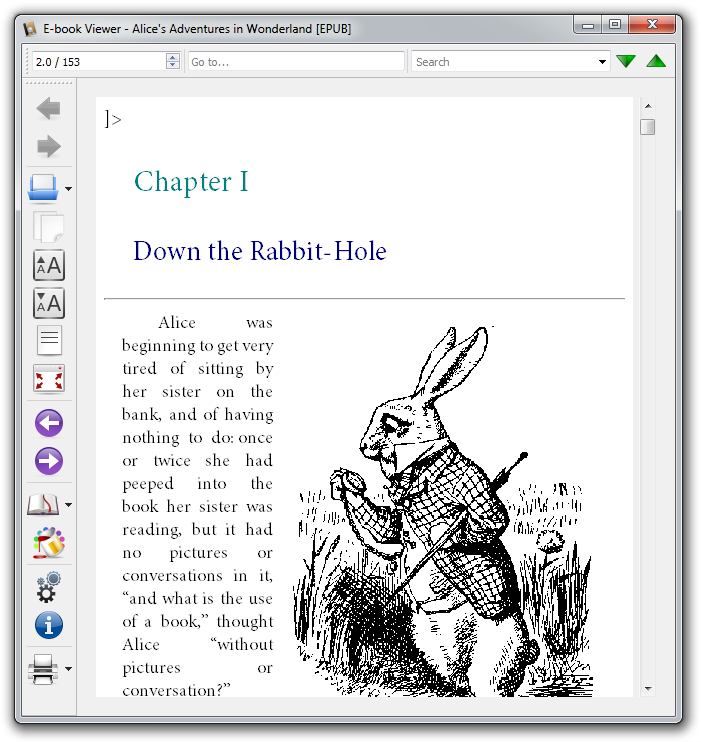Find previous match with green up triangle
701x742 pixels.
click(656, 61)
